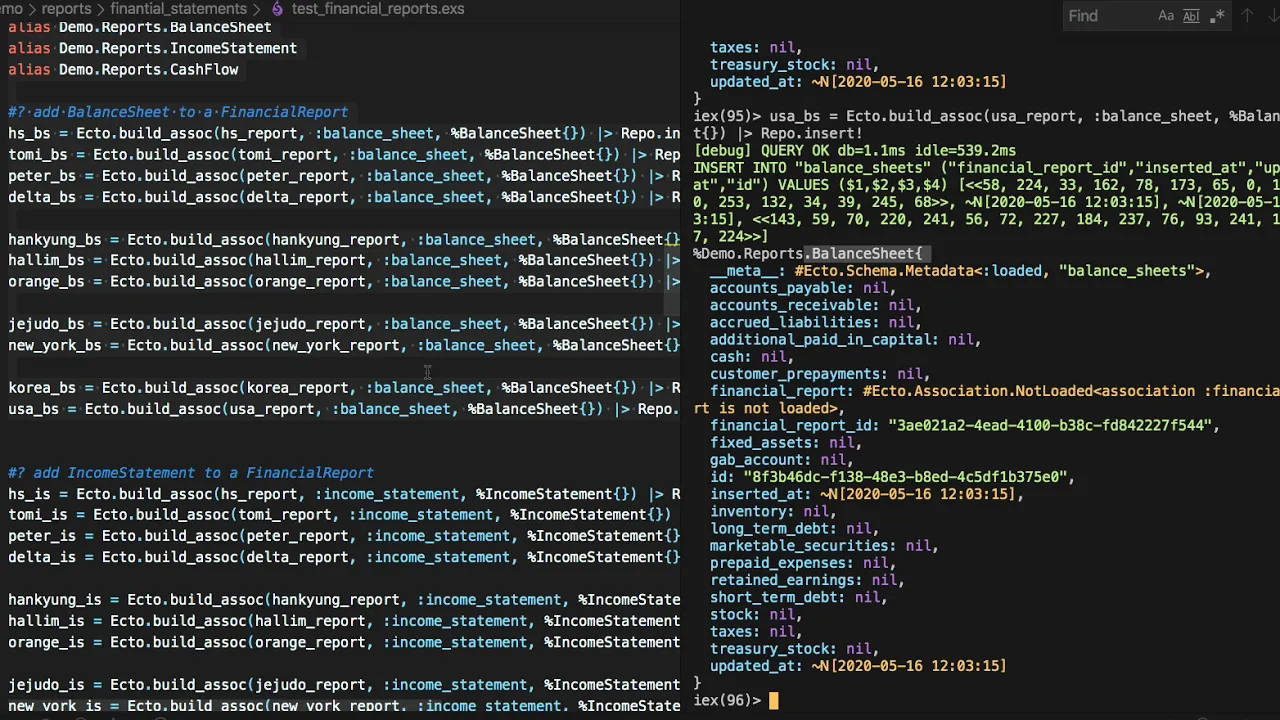Click prepaid_expenses: nil in terminal
Screen dimensions: 1280x720
[802, 563]
